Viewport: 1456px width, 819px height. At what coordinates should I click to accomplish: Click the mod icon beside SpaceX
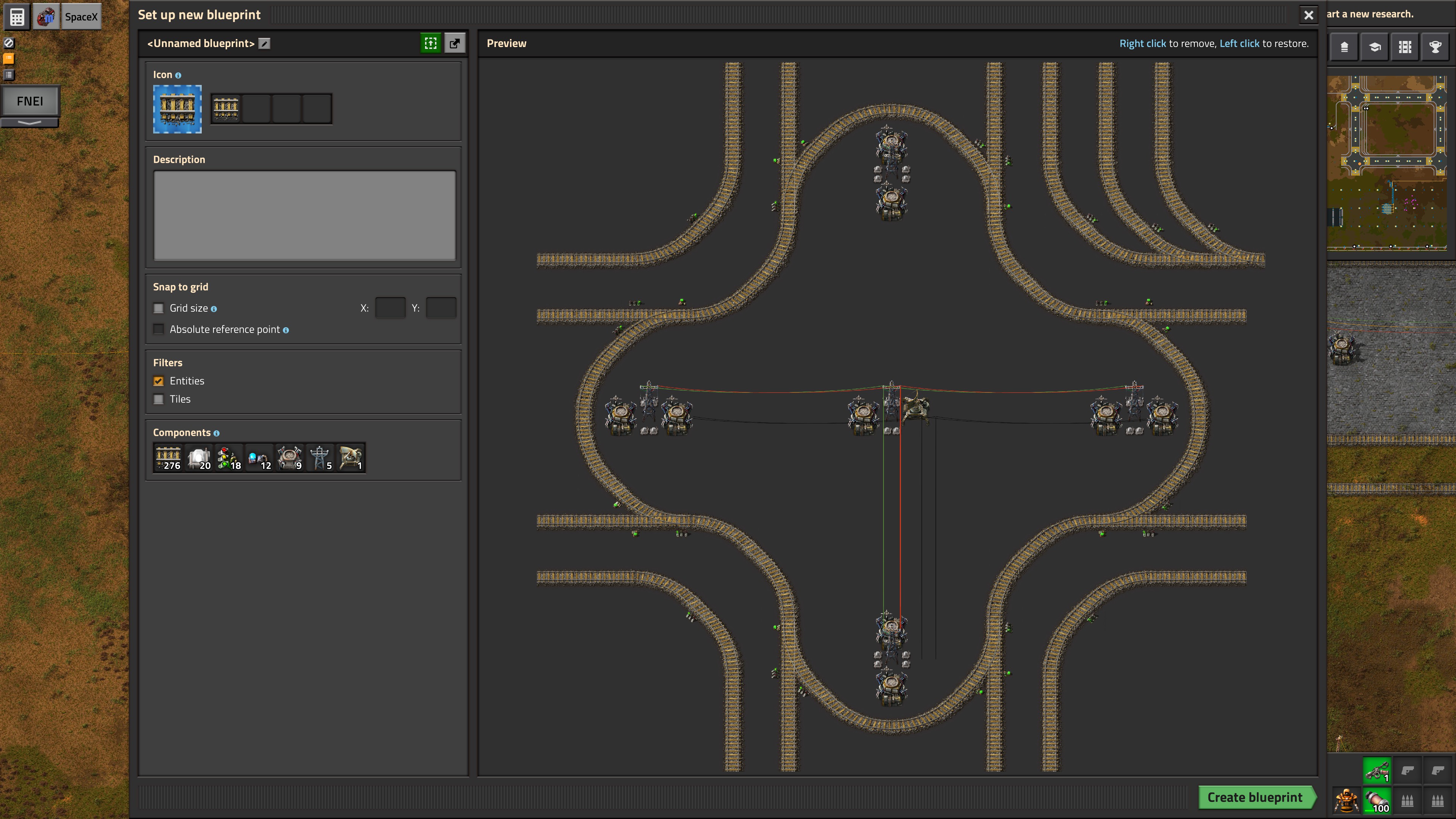[46, 17]
